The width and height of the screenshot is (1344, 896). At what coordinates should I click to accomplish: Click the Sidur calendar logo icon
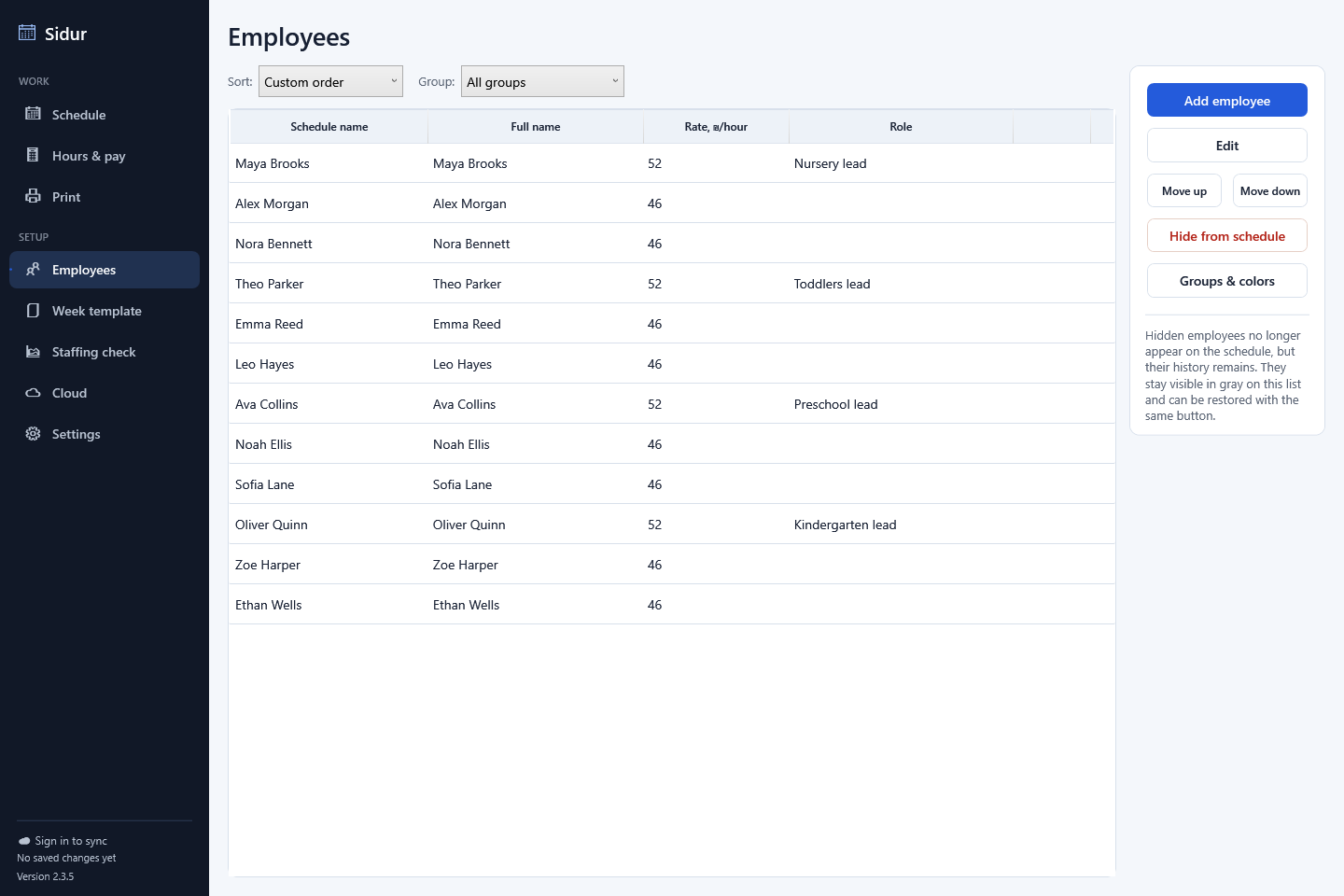coord(27,33)
